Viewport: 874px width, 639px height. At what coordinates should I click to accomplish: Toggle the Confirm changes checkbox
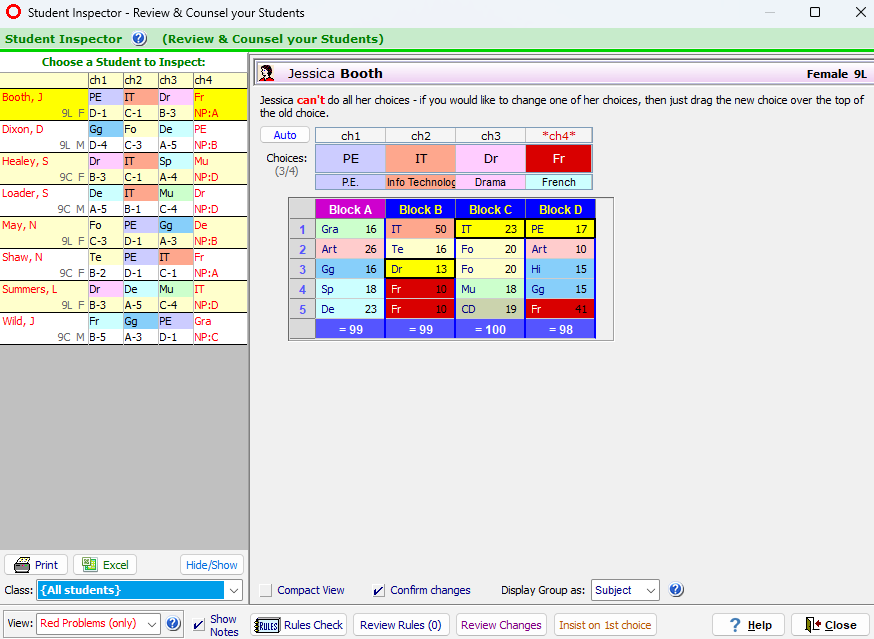point(378,590)
